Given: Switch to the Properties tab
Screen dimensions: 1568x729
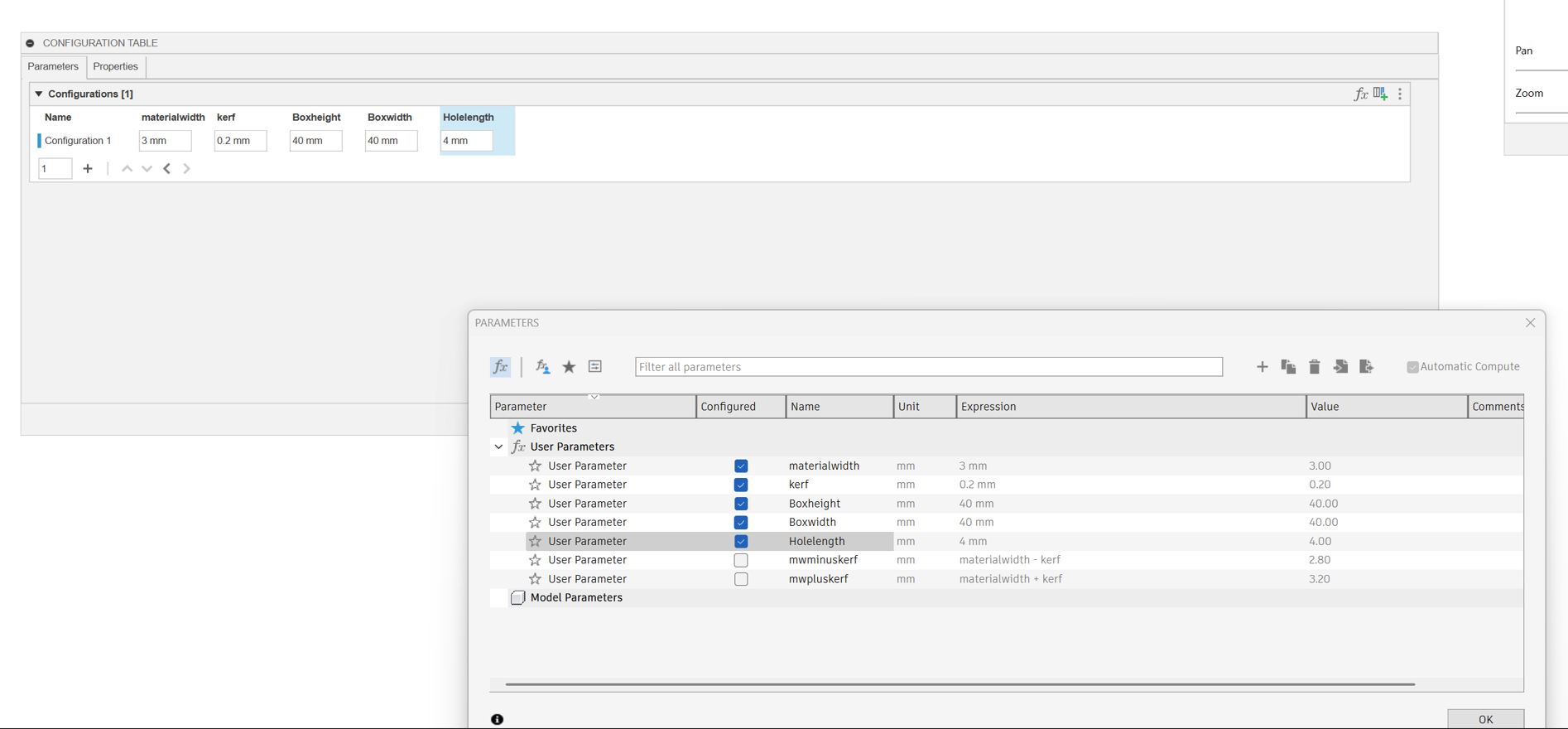Looking at the screenshot, I should [x=115, y=66].
